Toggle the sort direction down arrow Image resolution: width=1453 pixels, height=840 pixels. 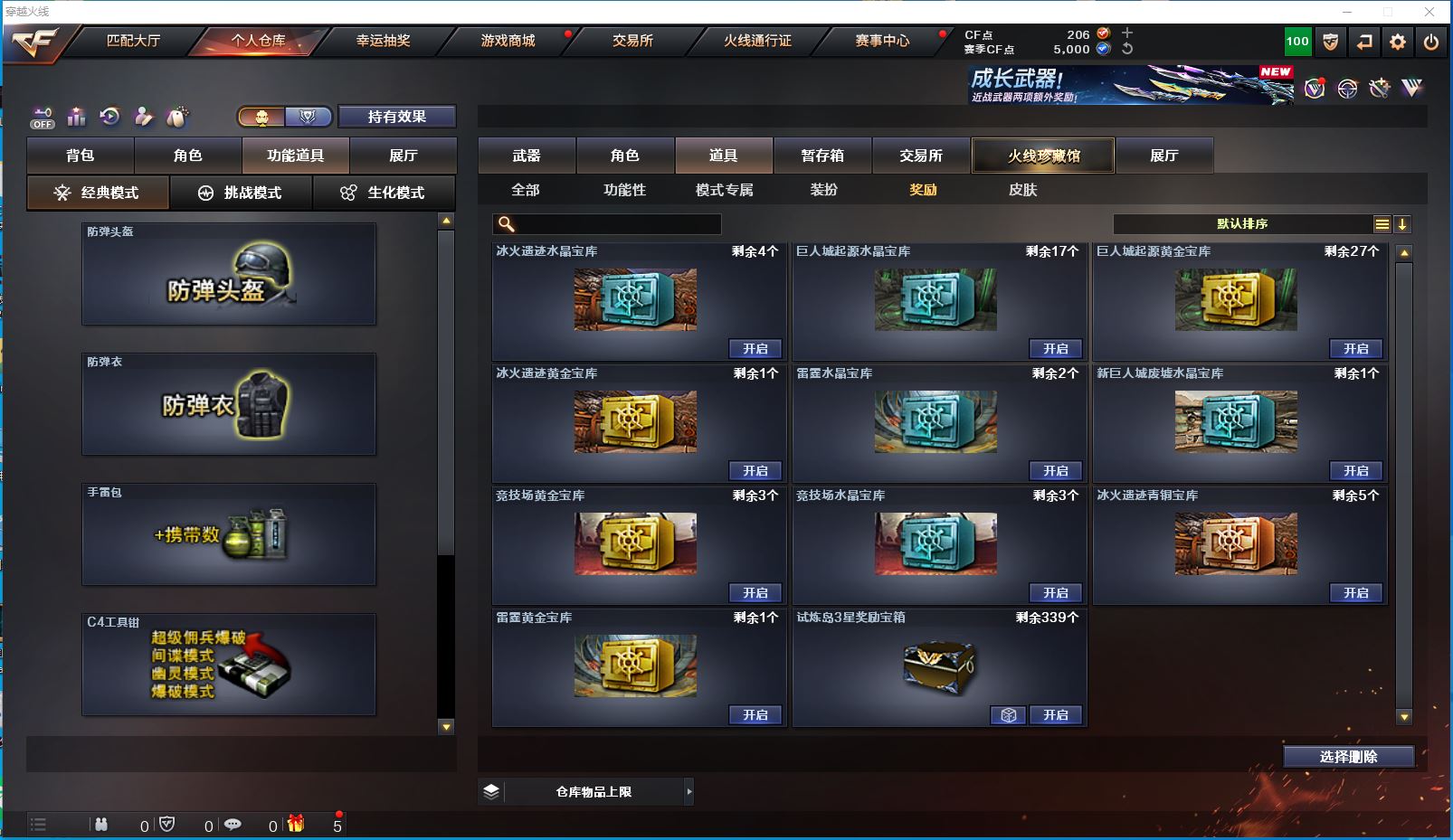tap(1401, 224)
